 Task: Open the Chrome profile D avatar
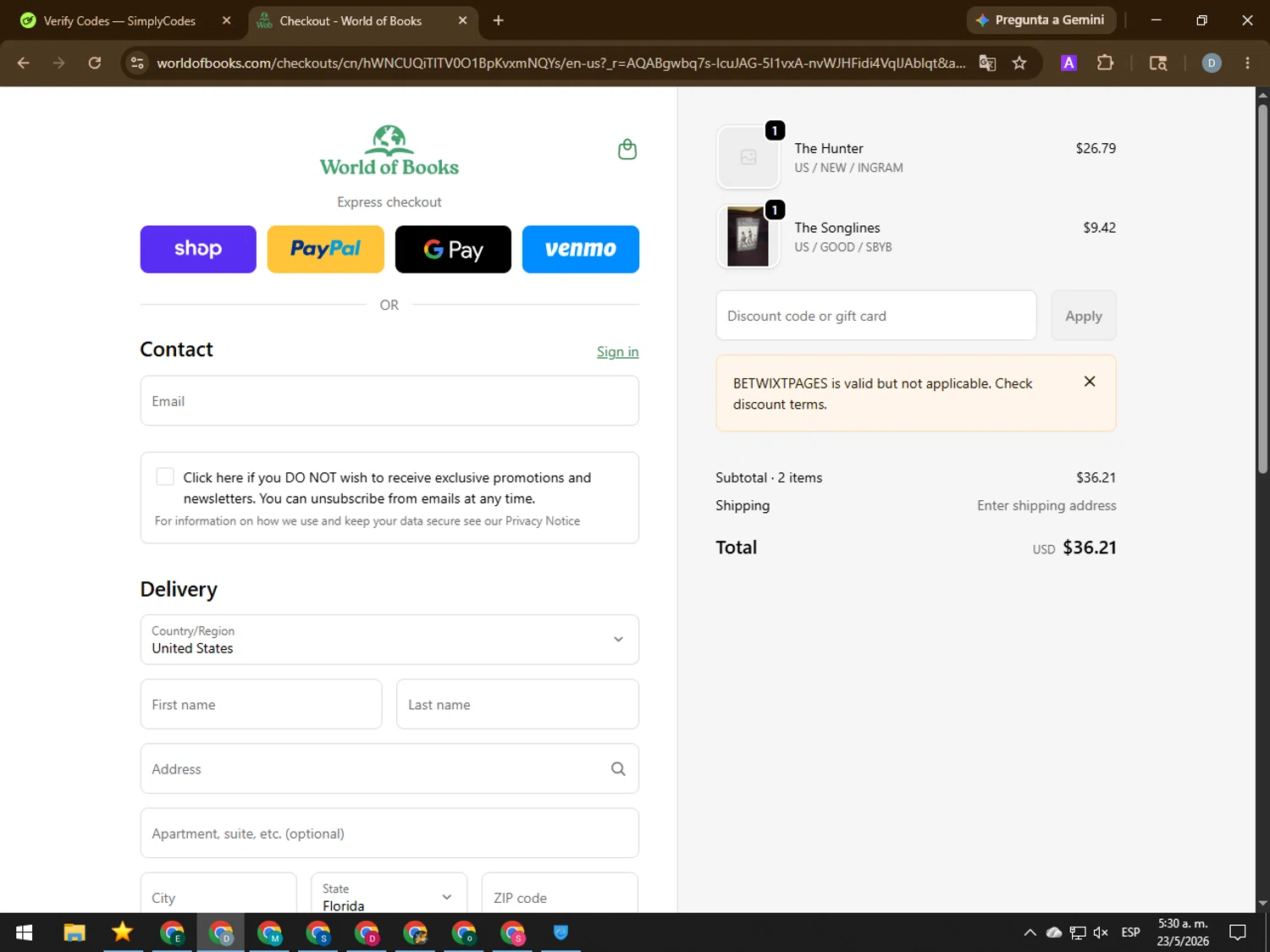pos(1212,63)
